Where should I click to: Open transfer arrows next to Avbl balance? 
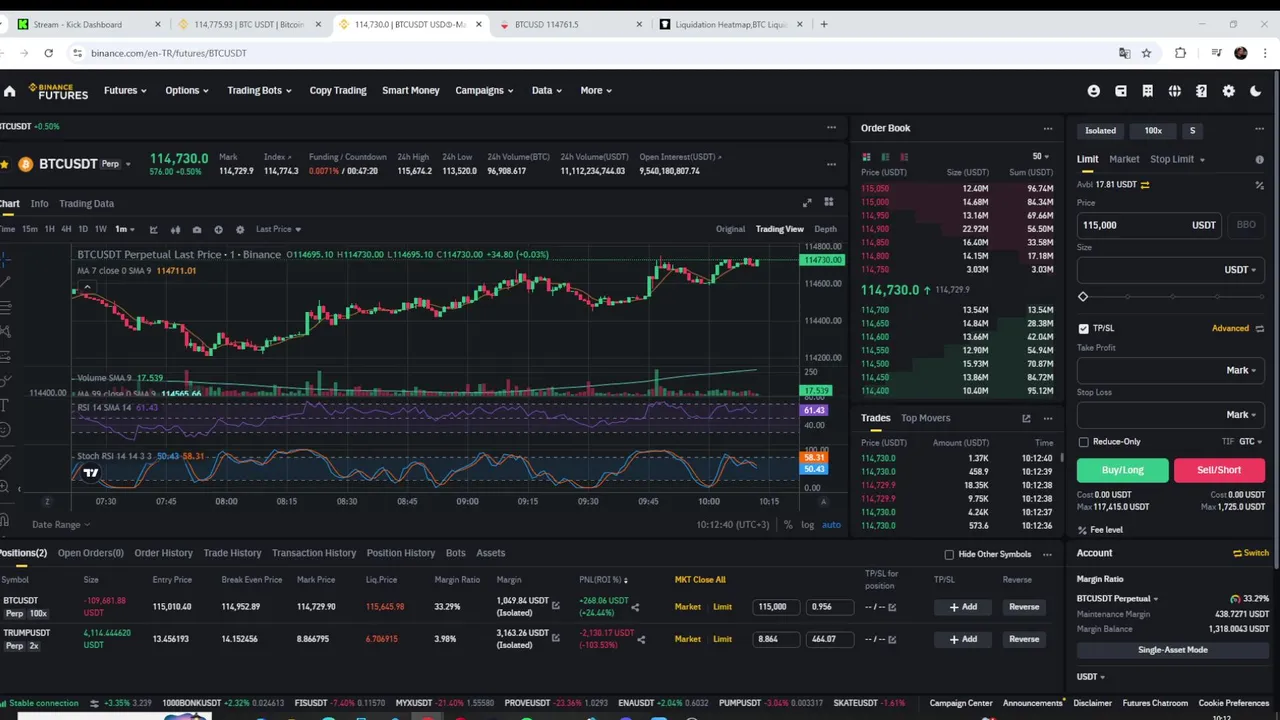click(x=1145, y=184)
